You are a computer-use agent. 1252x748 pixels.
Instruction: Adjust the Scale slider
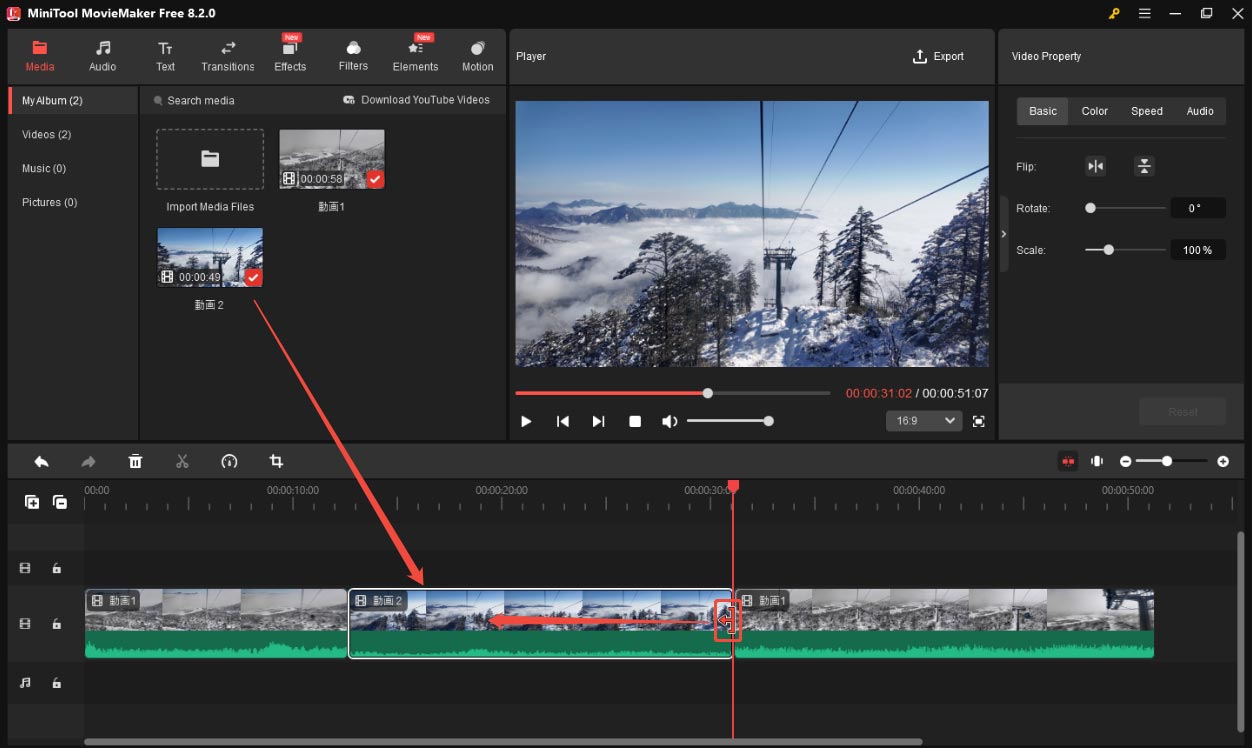[1125, 250]
